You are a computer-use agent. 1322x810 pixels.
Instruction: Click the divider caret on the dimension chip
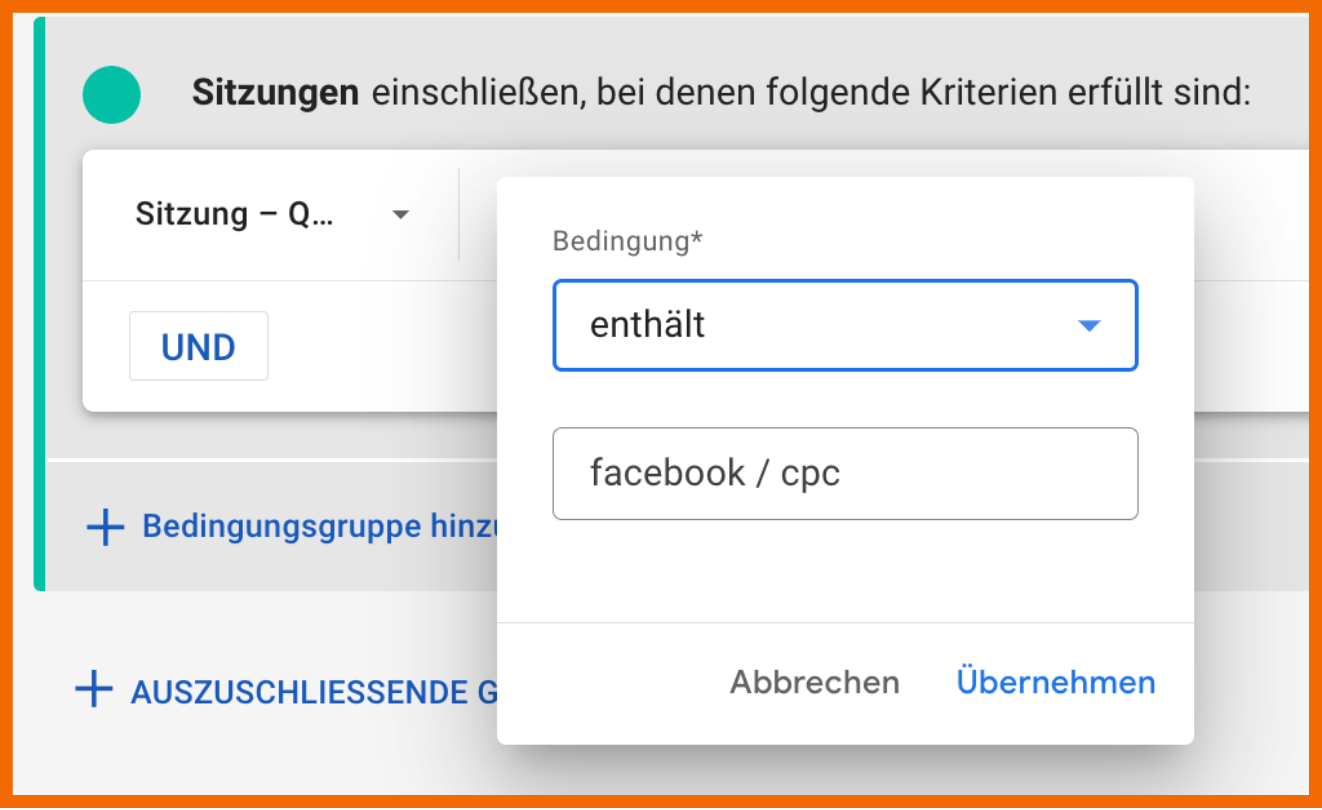click(x=400, y=215)
